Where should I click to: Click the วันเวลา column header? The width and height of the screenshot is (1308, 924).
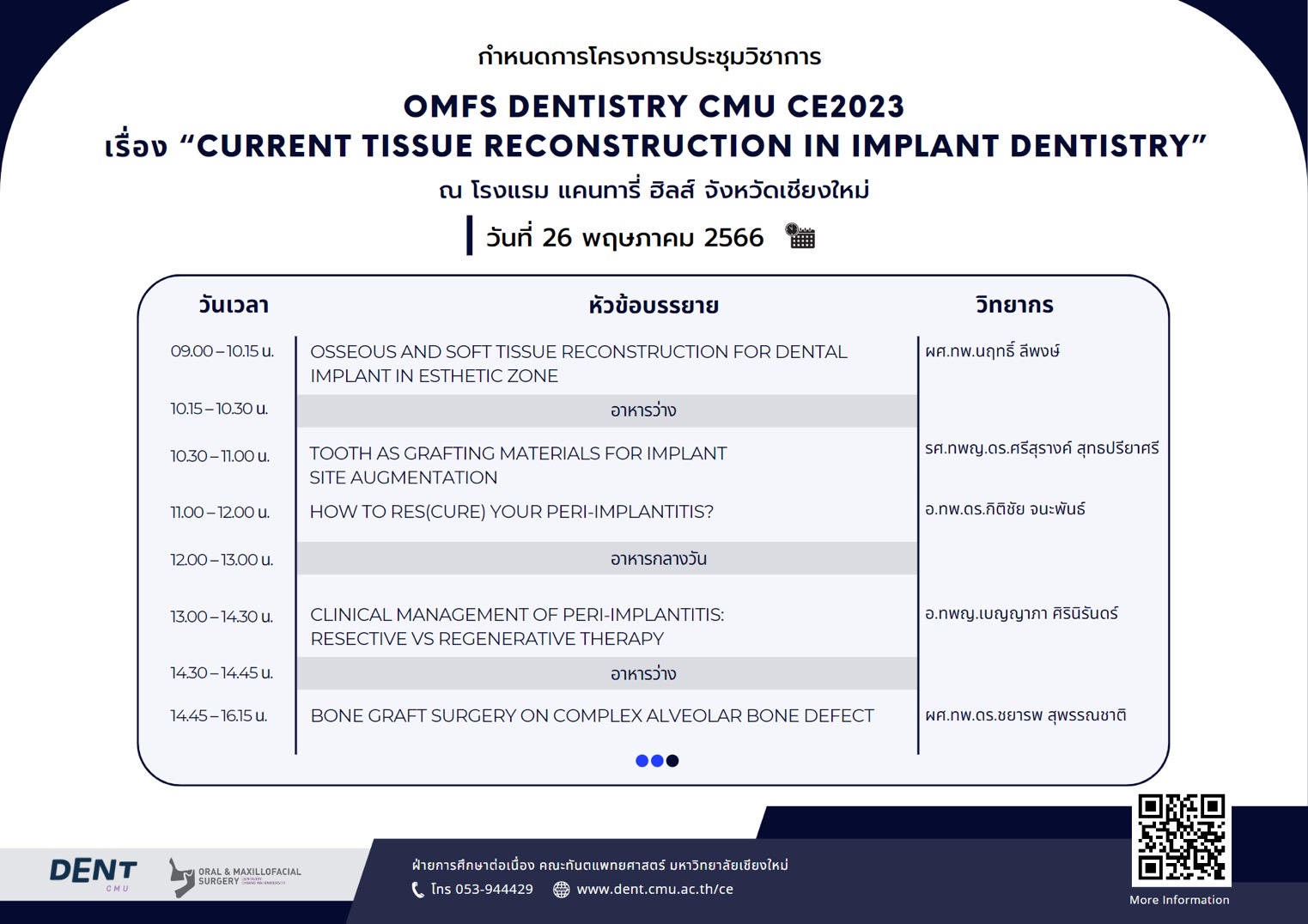coord(233,305)
